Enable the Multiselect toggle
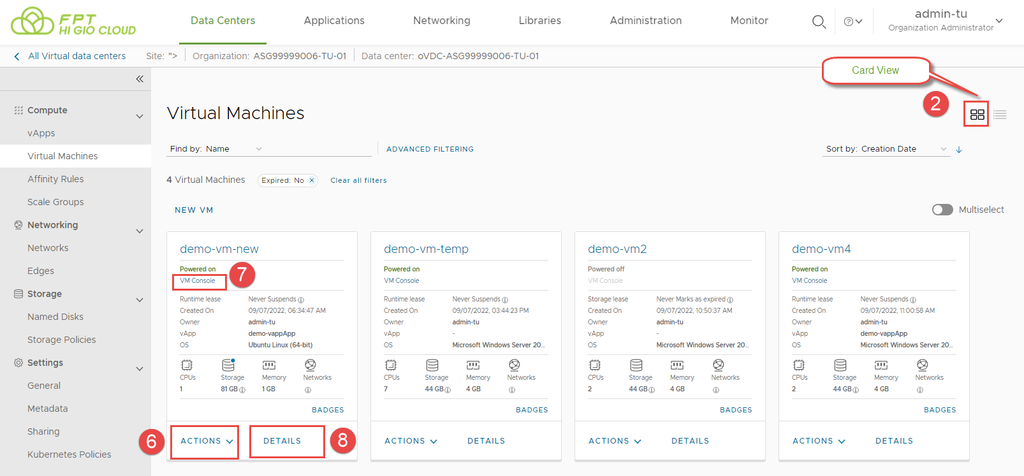 [942, 210]
